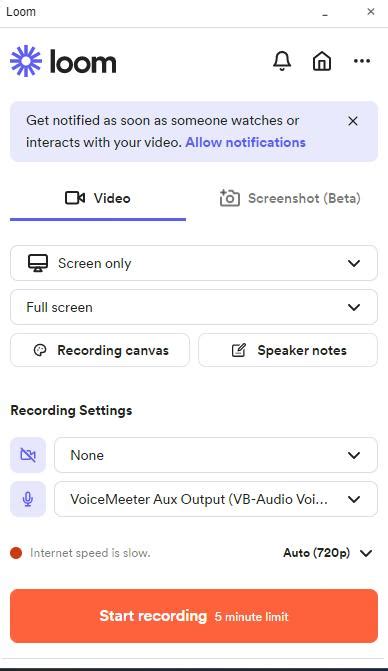The image size is (388, 671).
Task: Toggle the camera off icon
Action: pos(28,455)
